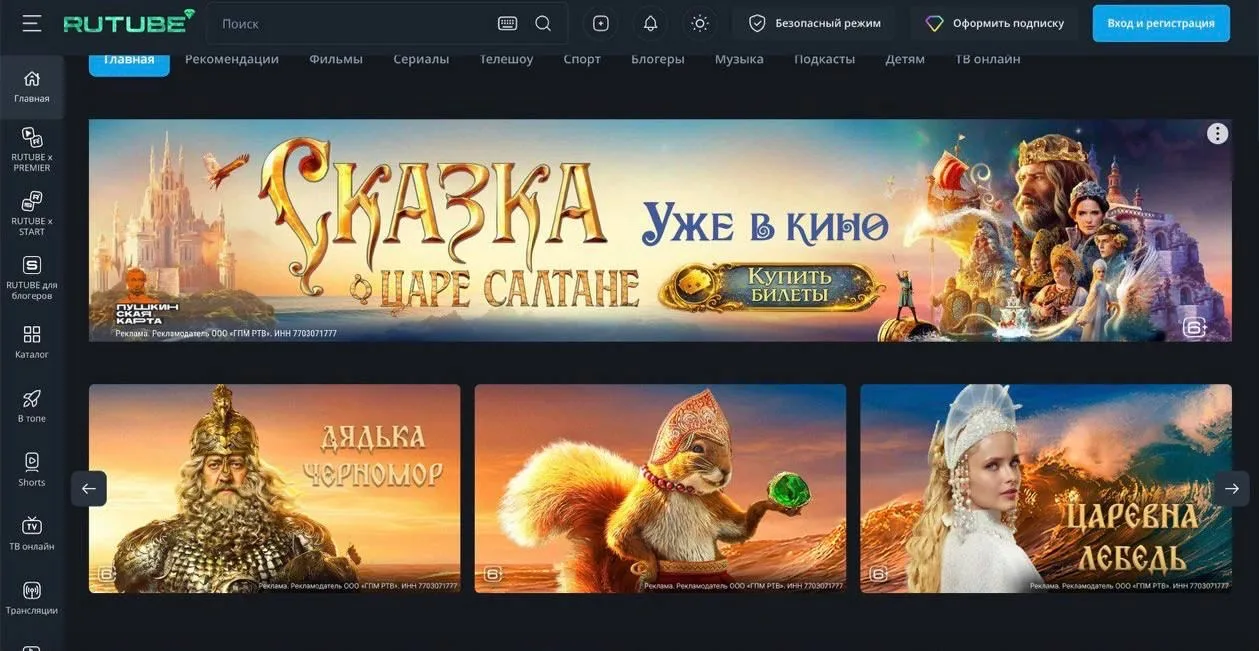Open the three-dot menu on banner
The width and height of the screenshot is (1259, 651).
click(1216, 134)
